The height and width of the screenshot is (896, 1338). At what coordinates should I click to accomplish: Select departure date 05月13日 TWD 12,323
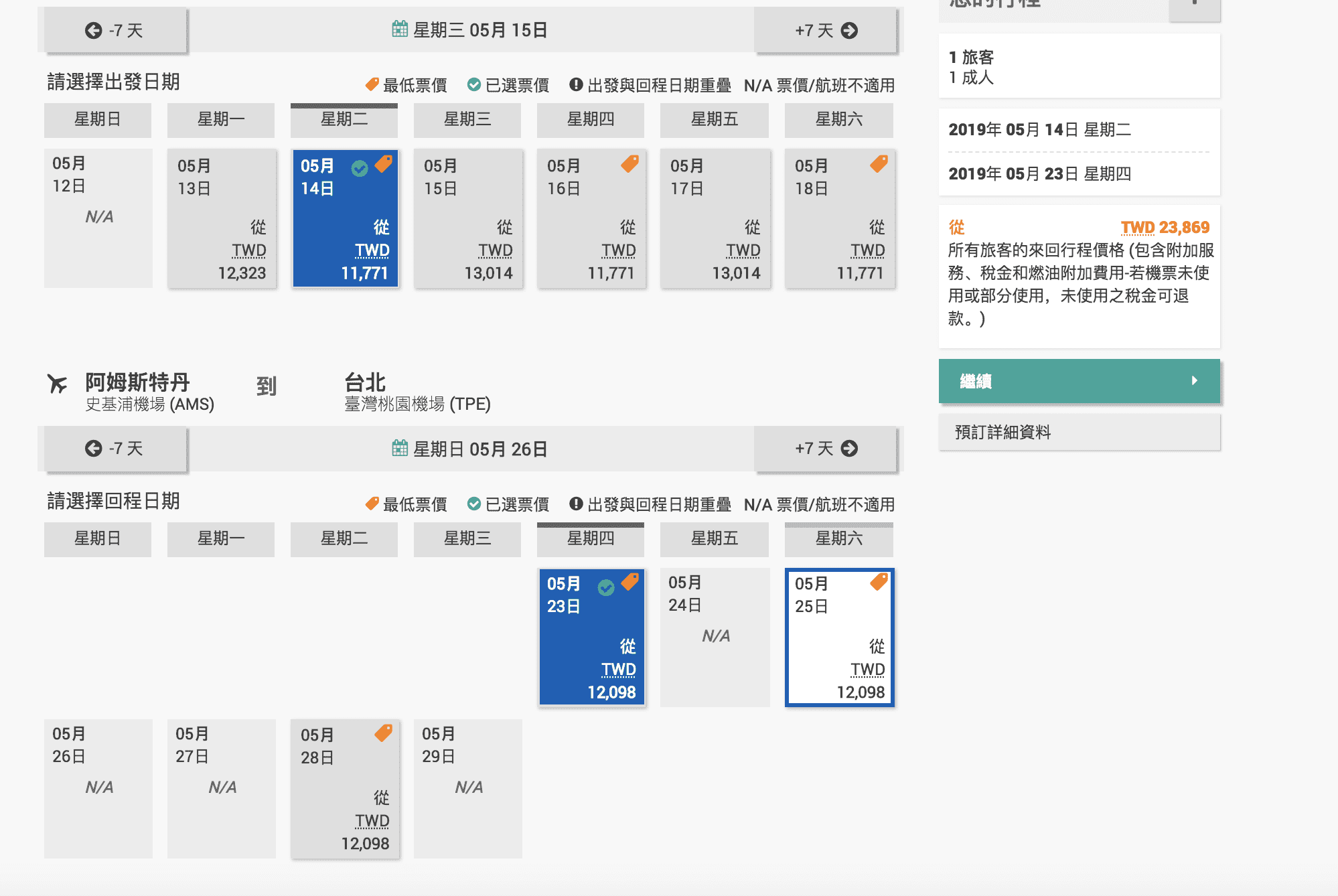coord(222,218)
